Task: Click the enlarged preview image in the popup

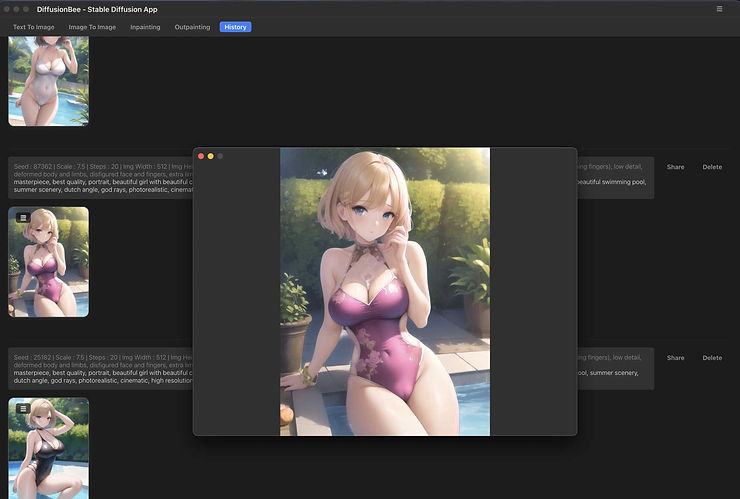Action: point(385,291)
